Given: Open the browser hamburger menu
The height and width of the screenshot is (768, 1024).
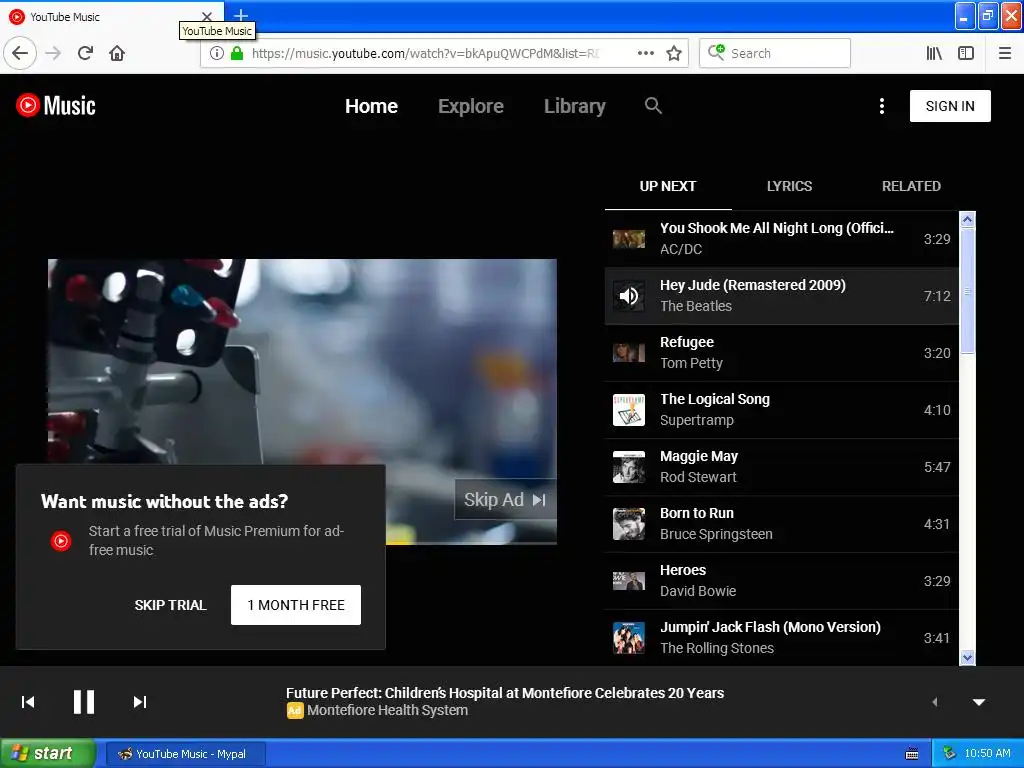Looking at the screenshot, I should (1005, 53).
